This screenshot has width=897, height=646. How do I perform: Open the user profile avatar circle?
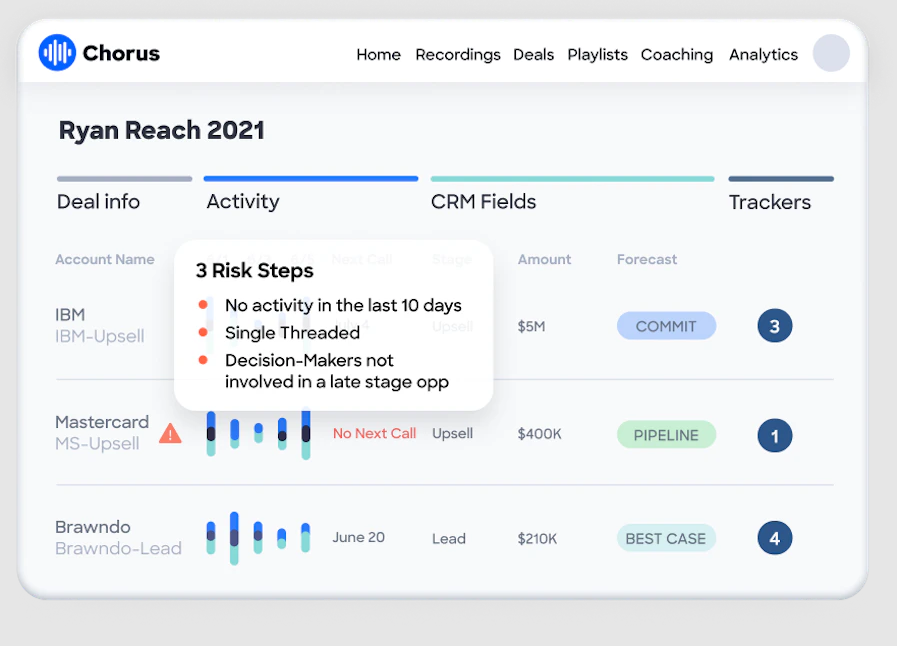[831, 53]
